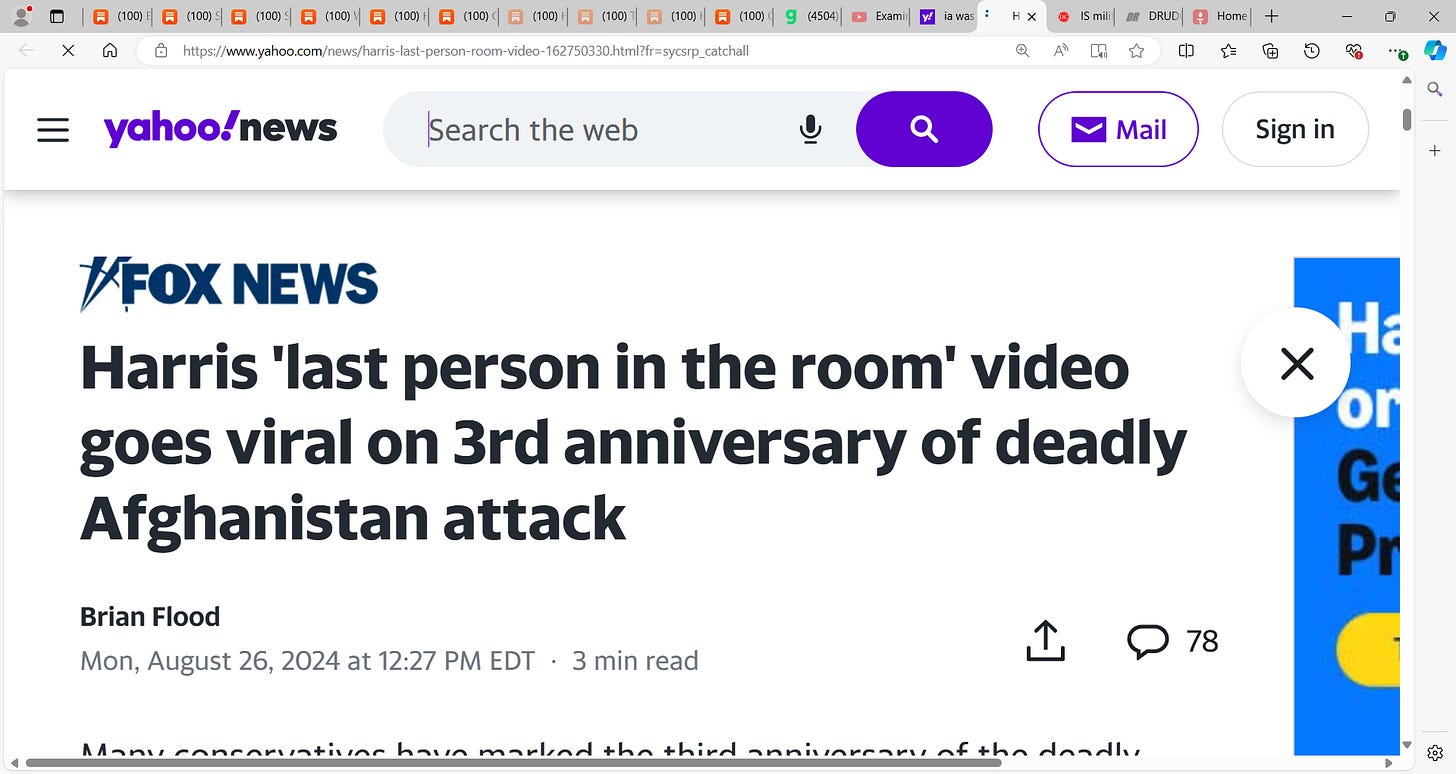Click the Sign in button
Viewport: 1456px width, 774px height.
(x=1295, y=129)
